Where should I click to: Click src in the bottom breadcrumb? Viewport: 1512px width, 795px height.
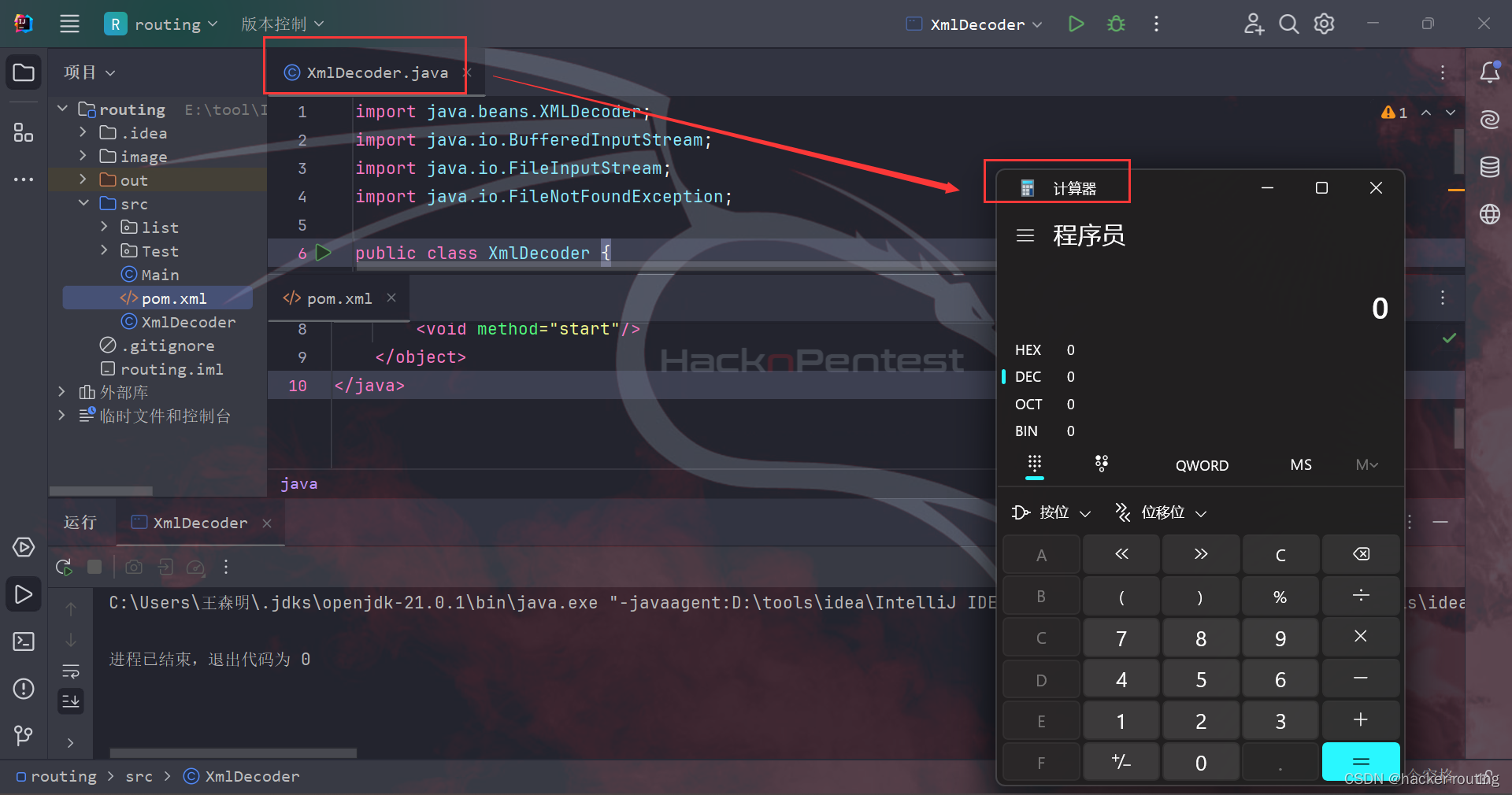(139, 776)
